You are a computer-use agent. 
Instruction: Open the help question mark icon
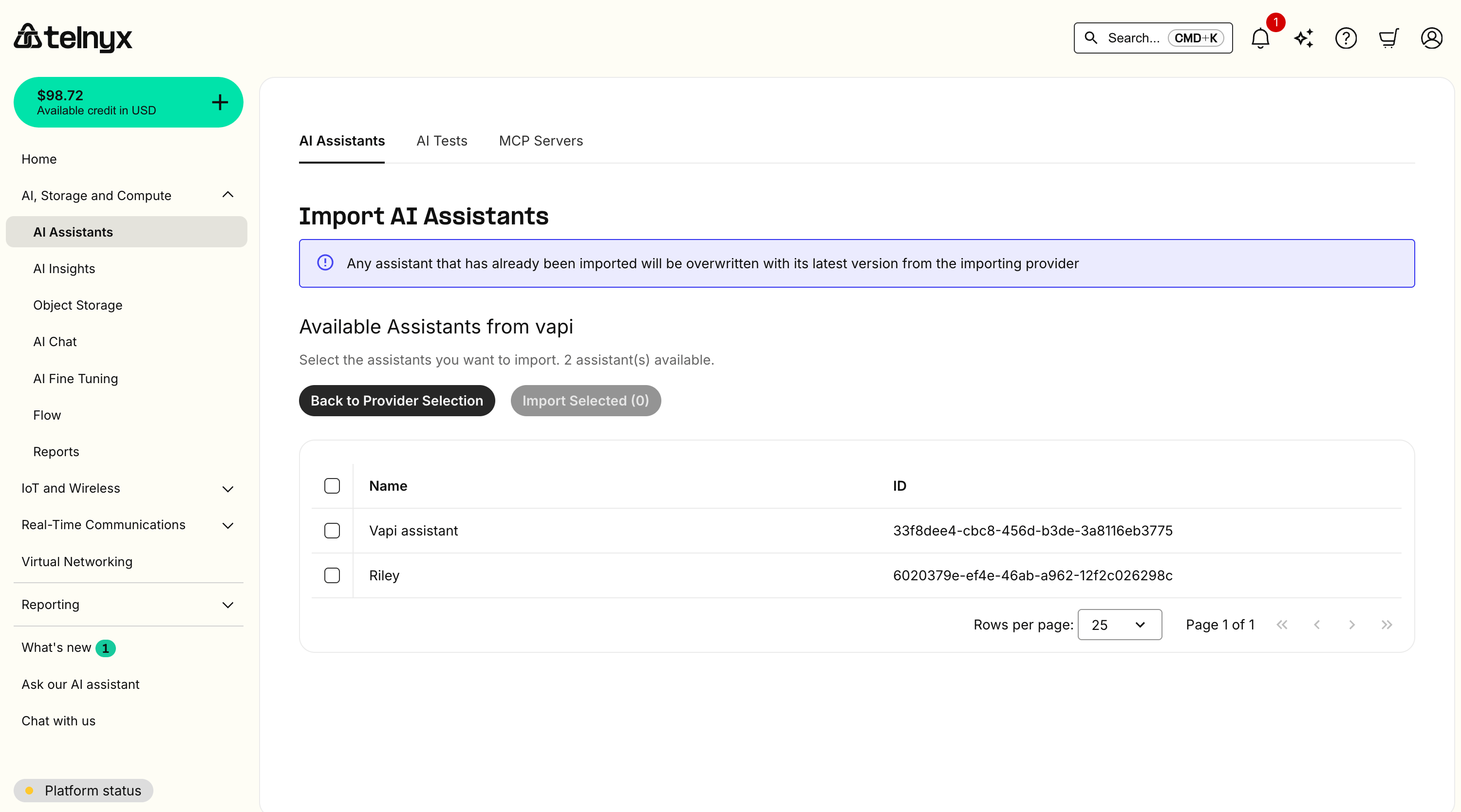click(1346, 38)
